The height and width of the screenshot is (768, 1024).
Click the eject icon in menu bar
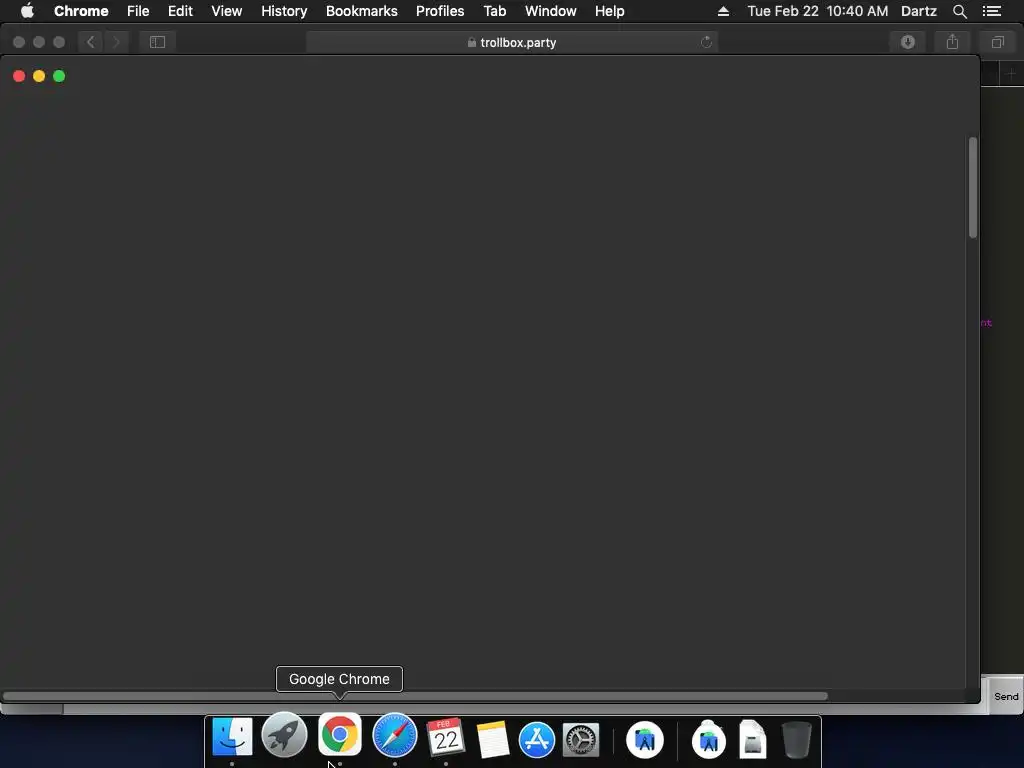tap(723, 11)
